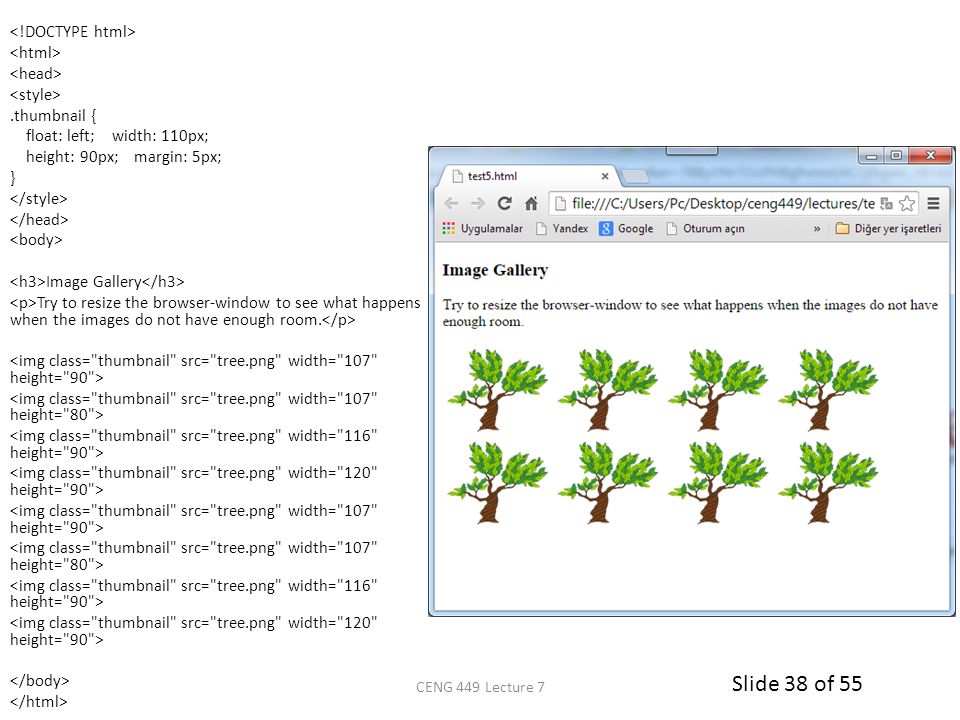The width and height of the screenshot is (960, 720).
Task: Reload the page with refresh icon
Action: (x=504, y=203)
